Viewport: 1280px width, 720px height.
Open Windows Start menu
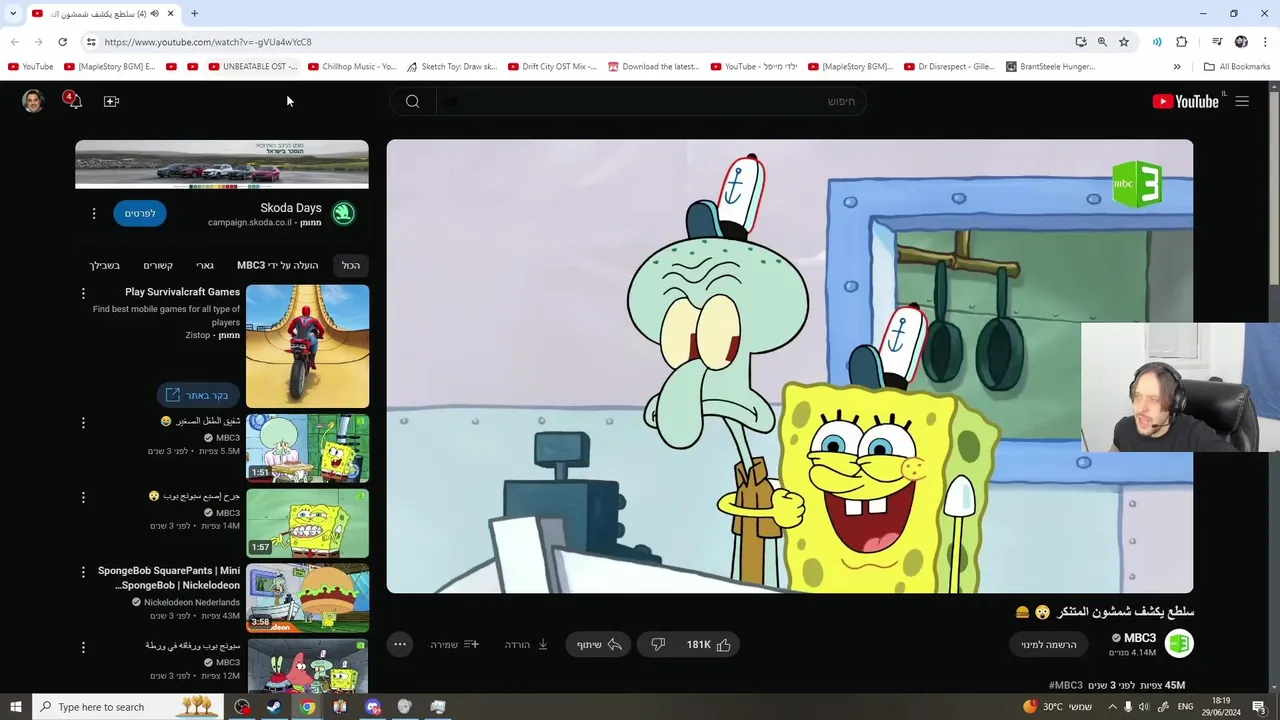[15, 707]
